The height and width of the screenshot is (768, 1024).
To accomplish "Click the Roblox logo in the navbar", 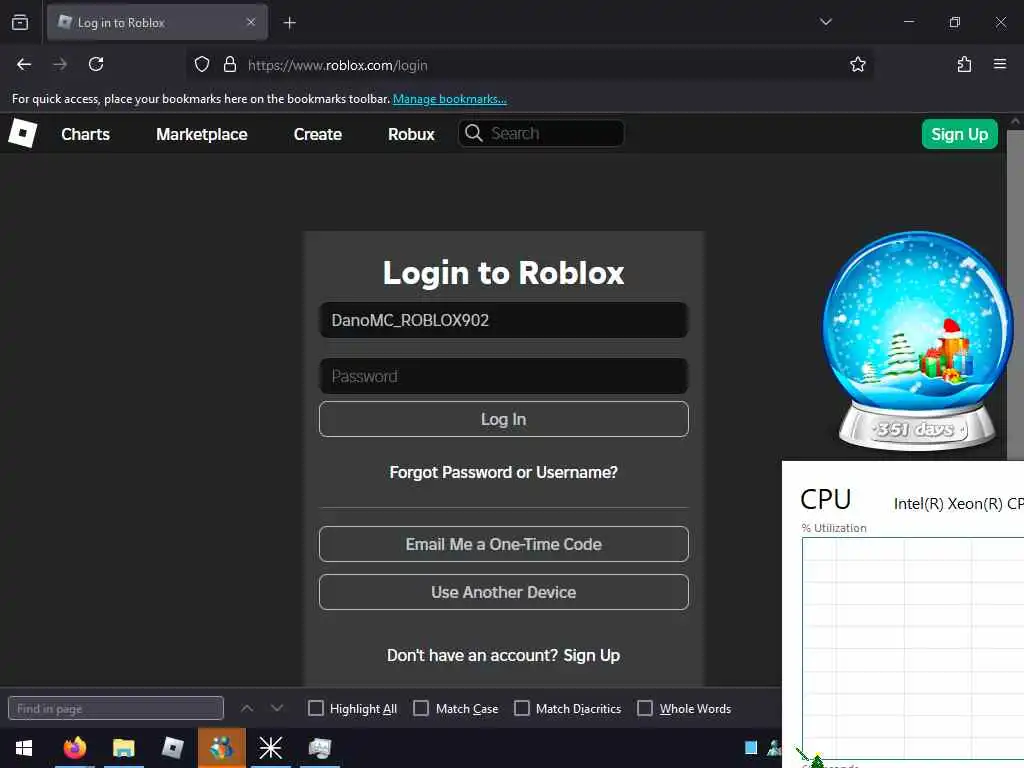I will (23, 133).
